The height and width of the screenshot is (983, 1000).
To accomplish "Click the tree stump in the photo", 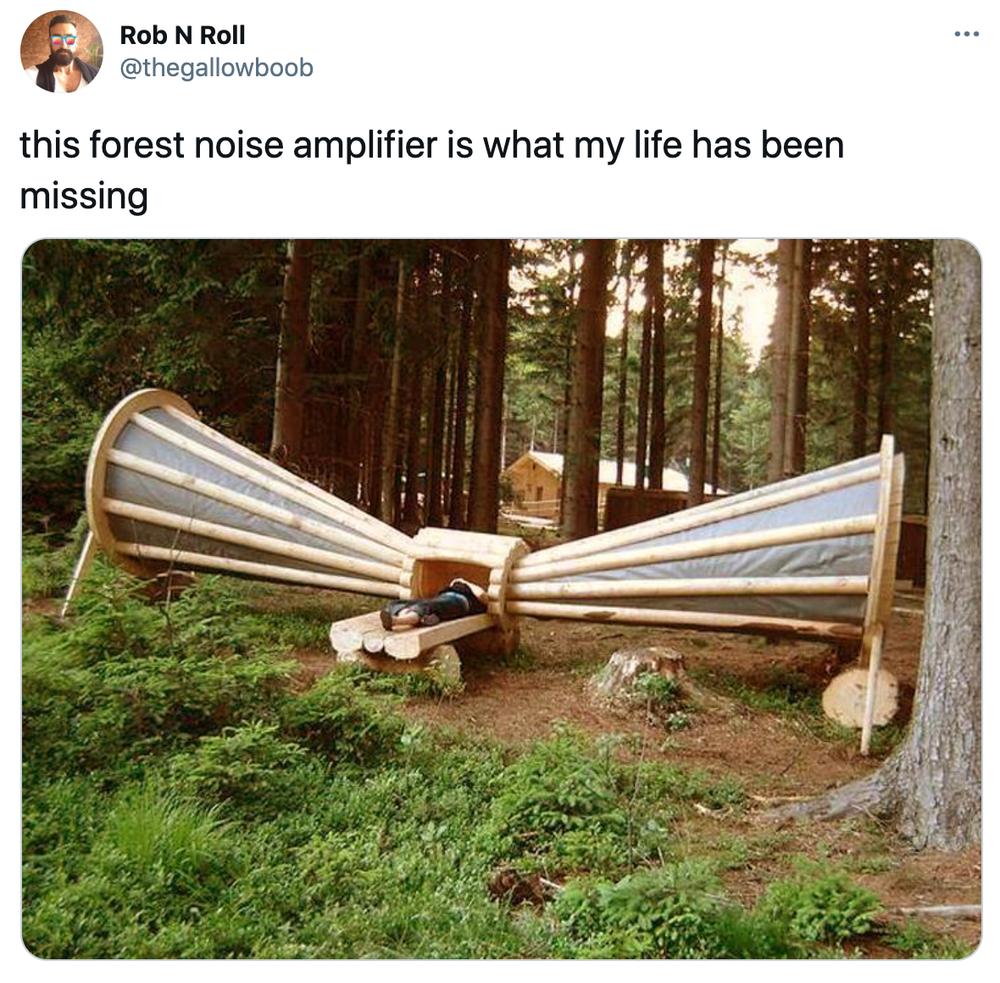I will tap(640, 674).
